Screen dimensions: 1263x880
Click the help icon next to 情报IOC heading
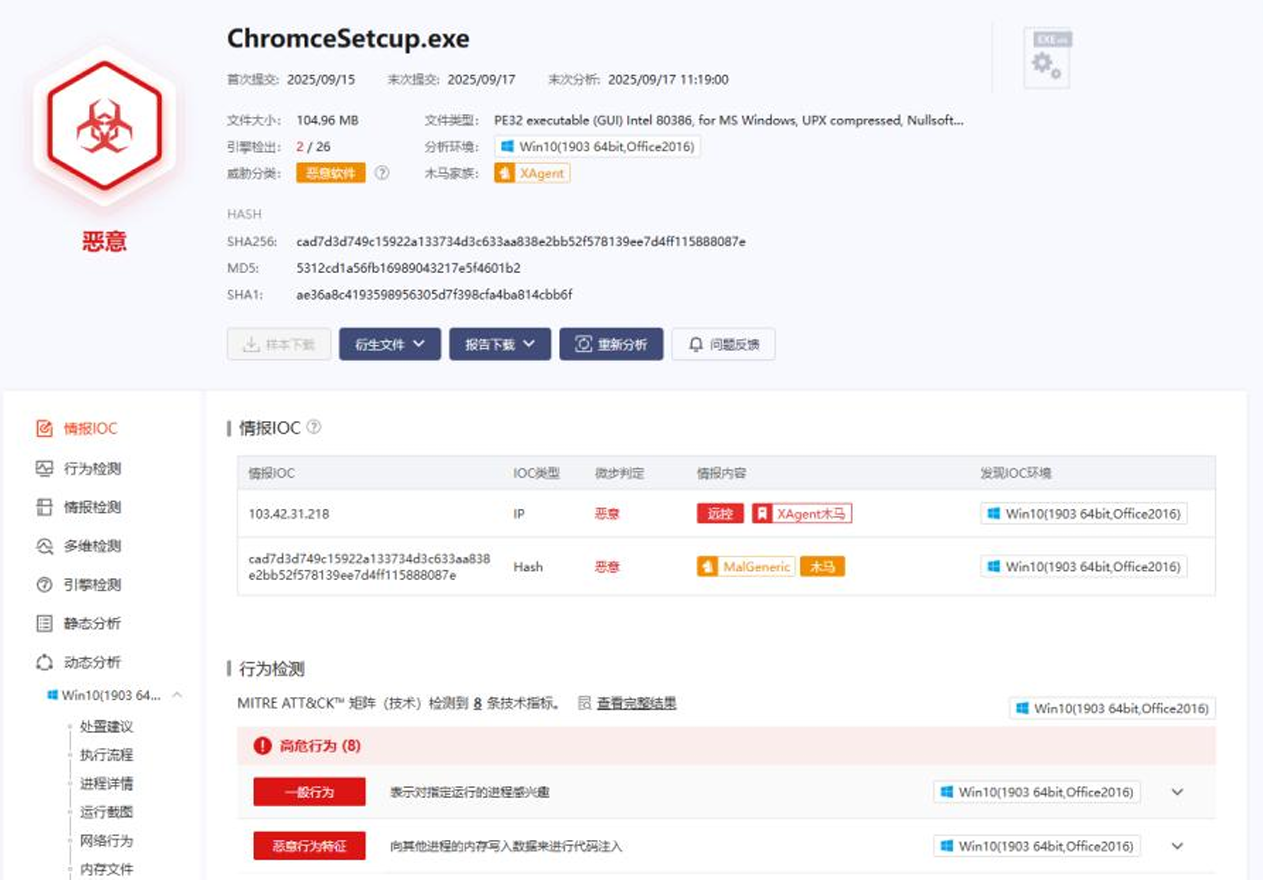tap(314, 427)
